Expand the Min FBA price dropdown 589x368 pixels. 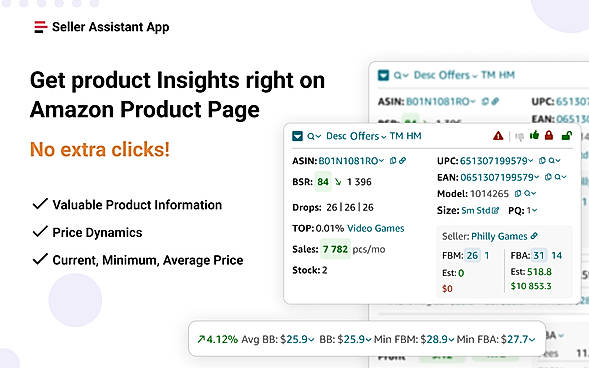click(x=518, y=339)
